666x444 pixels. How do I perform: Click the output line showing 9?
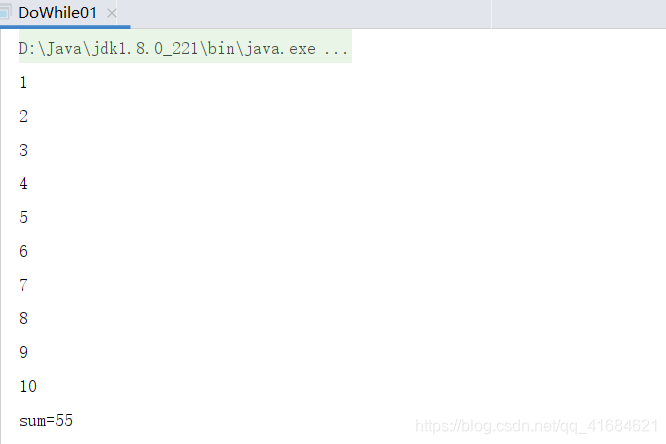23,352
